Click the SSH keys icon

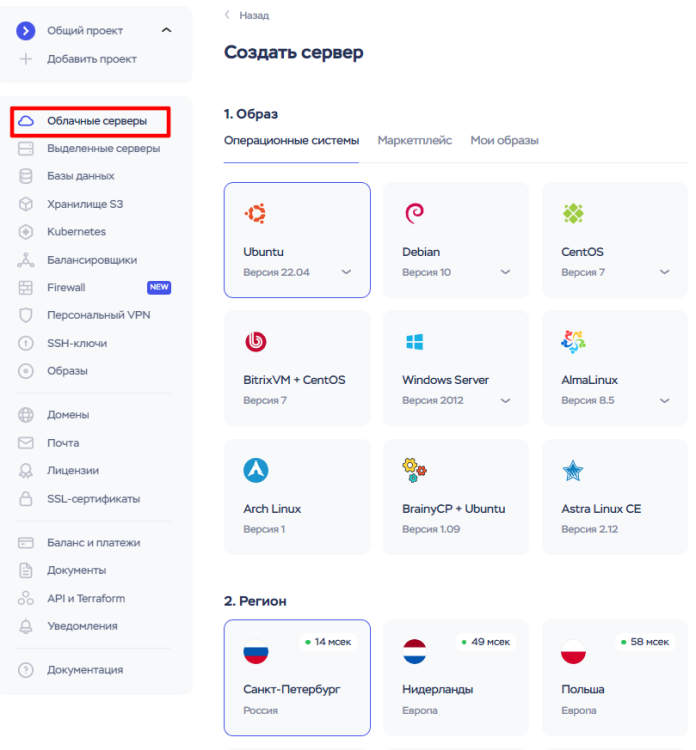pyautogui.click(x=26, y=343)
